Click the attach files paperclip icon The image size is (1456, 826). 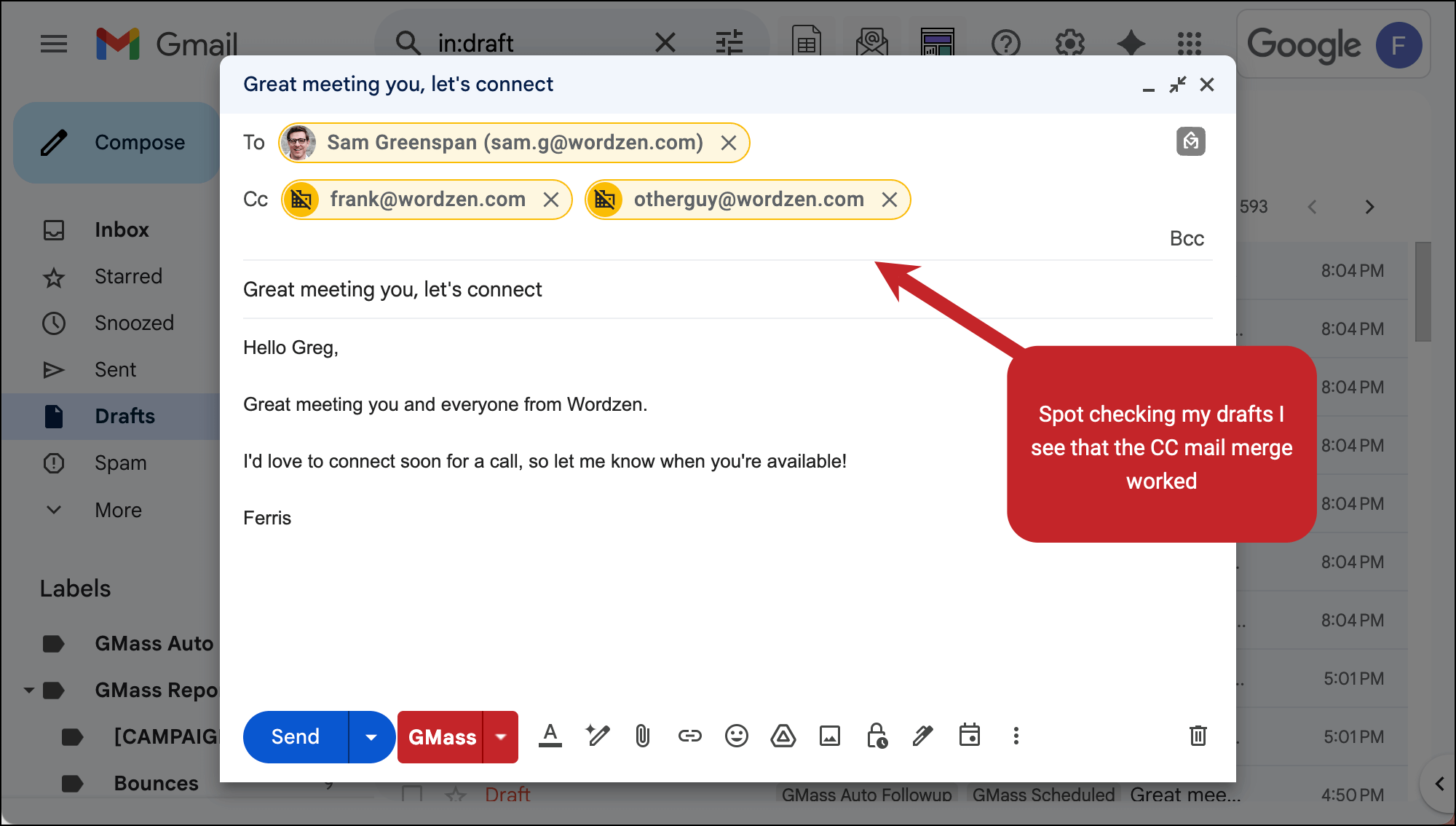coord(642,736)
